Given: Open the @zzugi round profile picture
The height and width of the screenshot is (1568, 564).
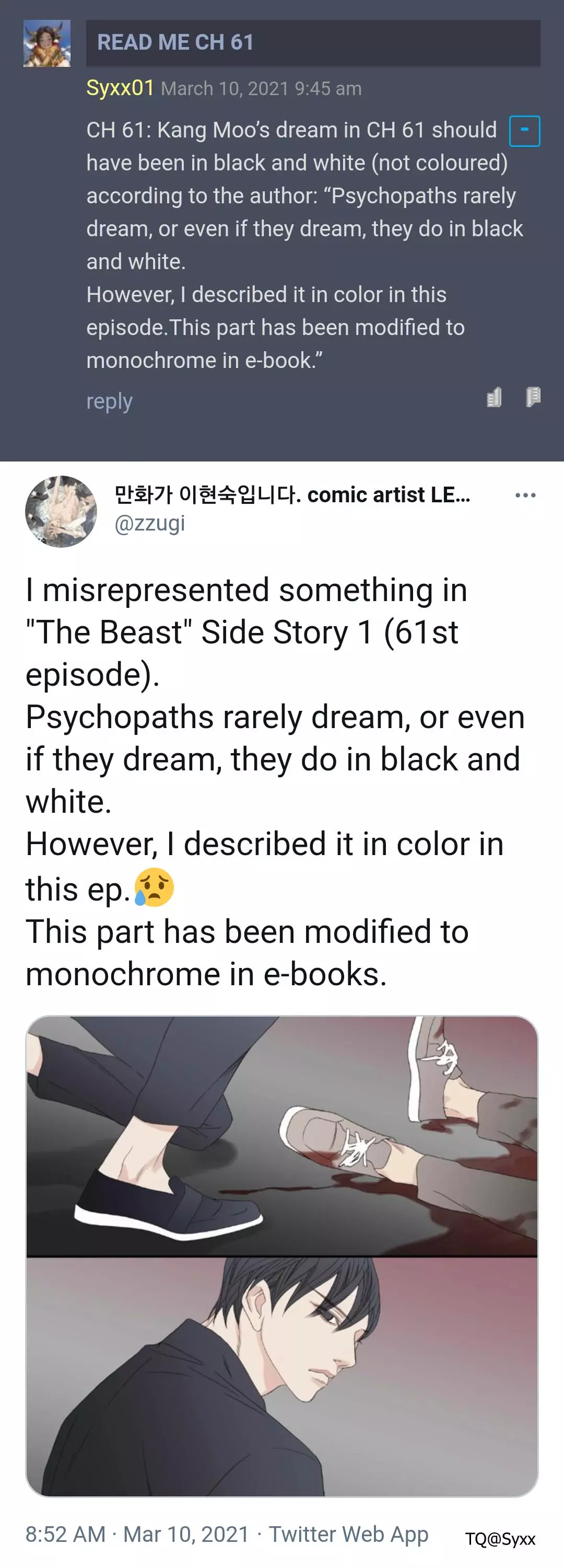Looking at the screenshot, I should (x=61, y=511).
